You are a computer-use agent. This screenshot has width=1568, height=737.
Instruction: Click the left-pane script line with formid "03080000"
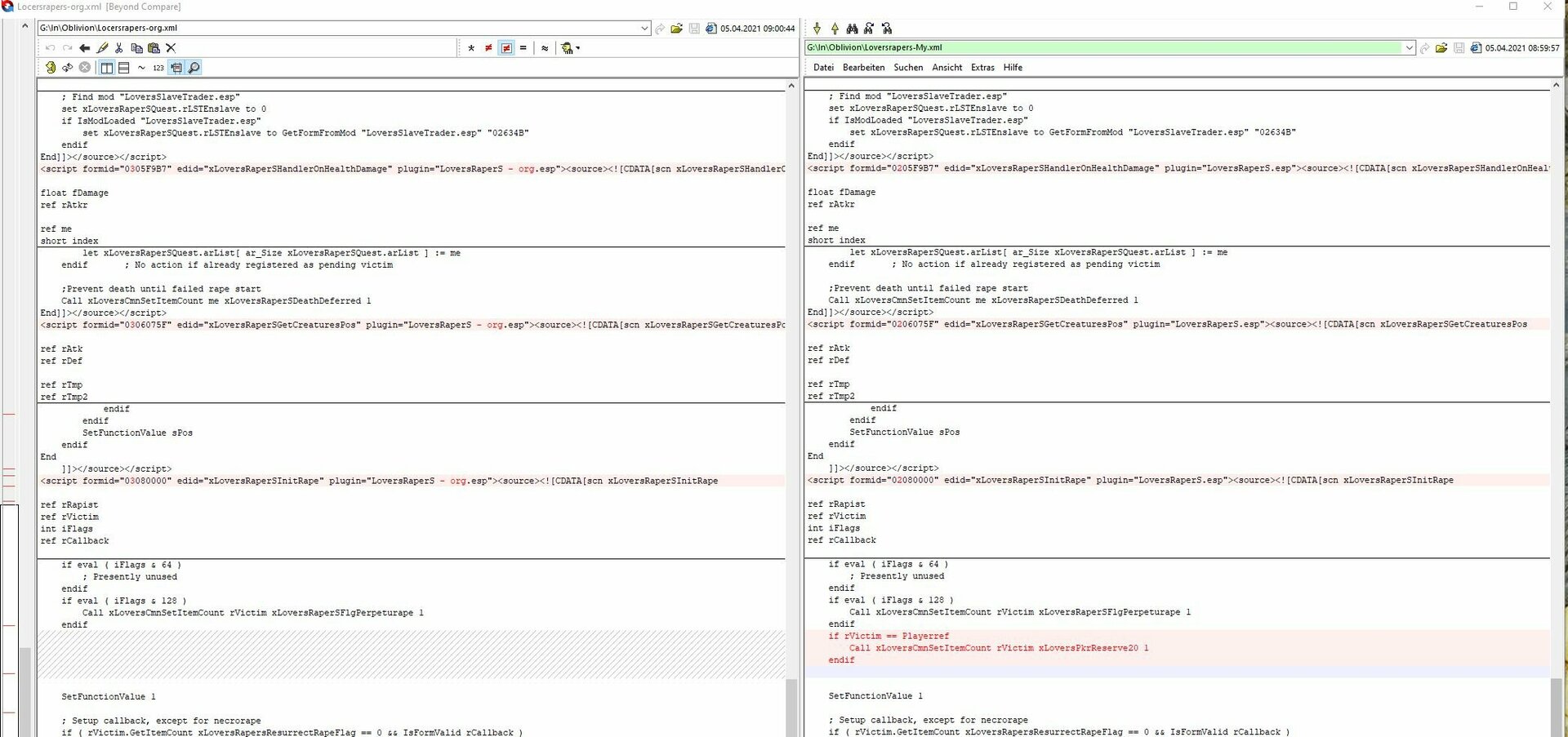[379, 482]
